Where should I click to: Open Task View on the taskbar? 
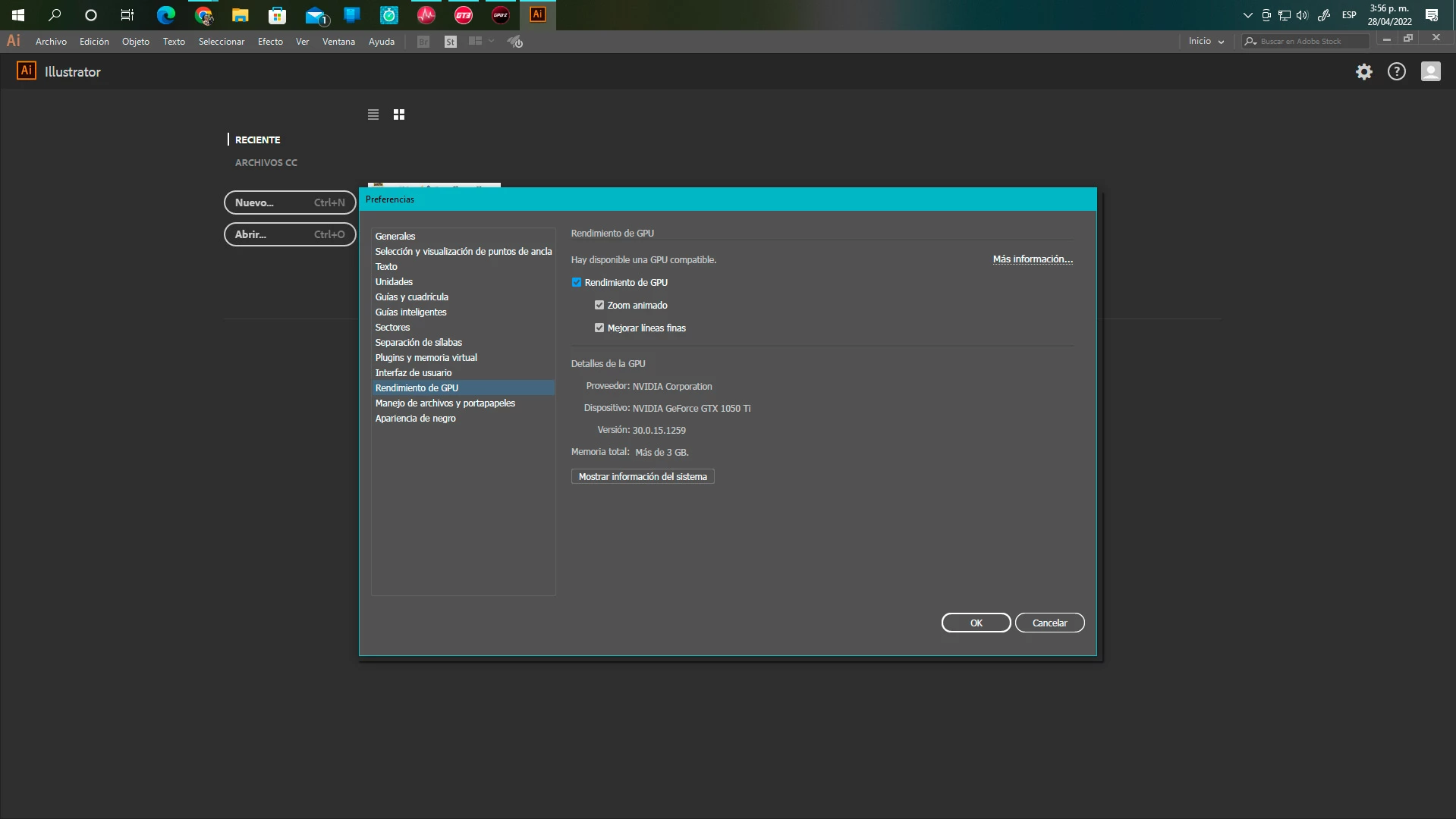click(127, 14)
